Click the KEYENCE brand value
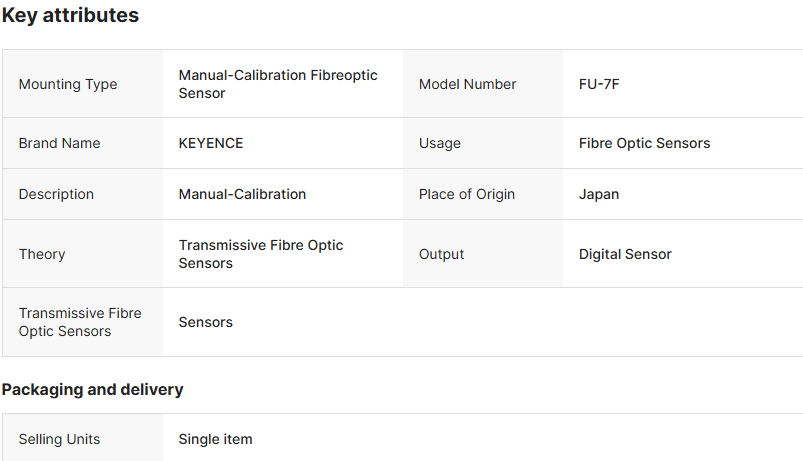This screenshot has height=461, width=803. click(x=211, y=143)
